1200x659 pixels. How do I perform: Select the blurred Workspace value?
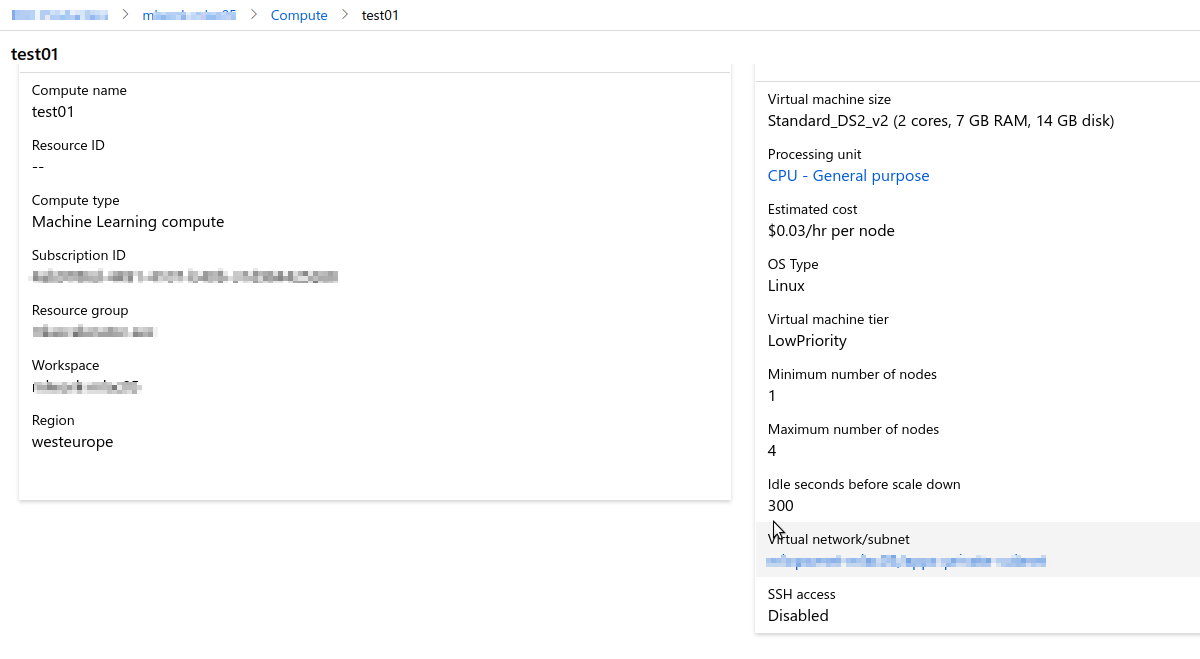(x=87, y=386)
